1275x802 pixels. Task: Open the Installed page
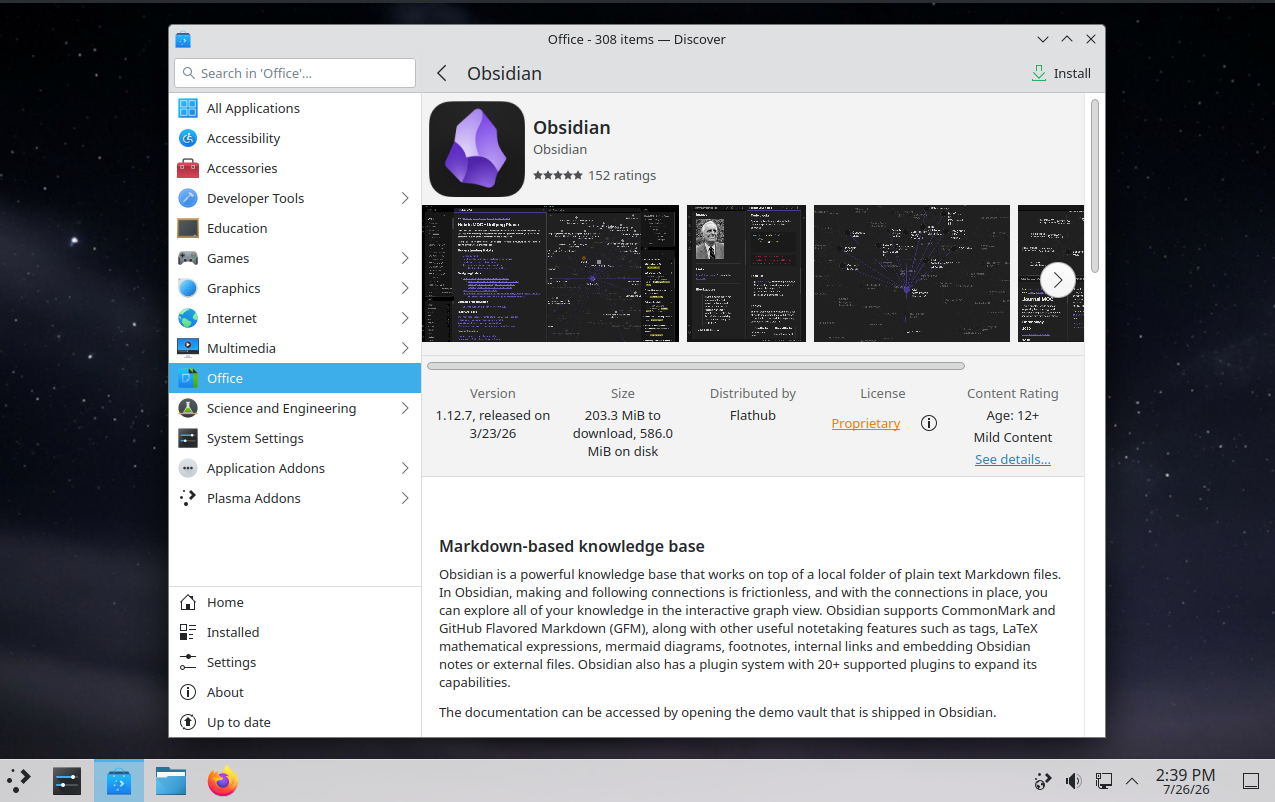(295, 632)
